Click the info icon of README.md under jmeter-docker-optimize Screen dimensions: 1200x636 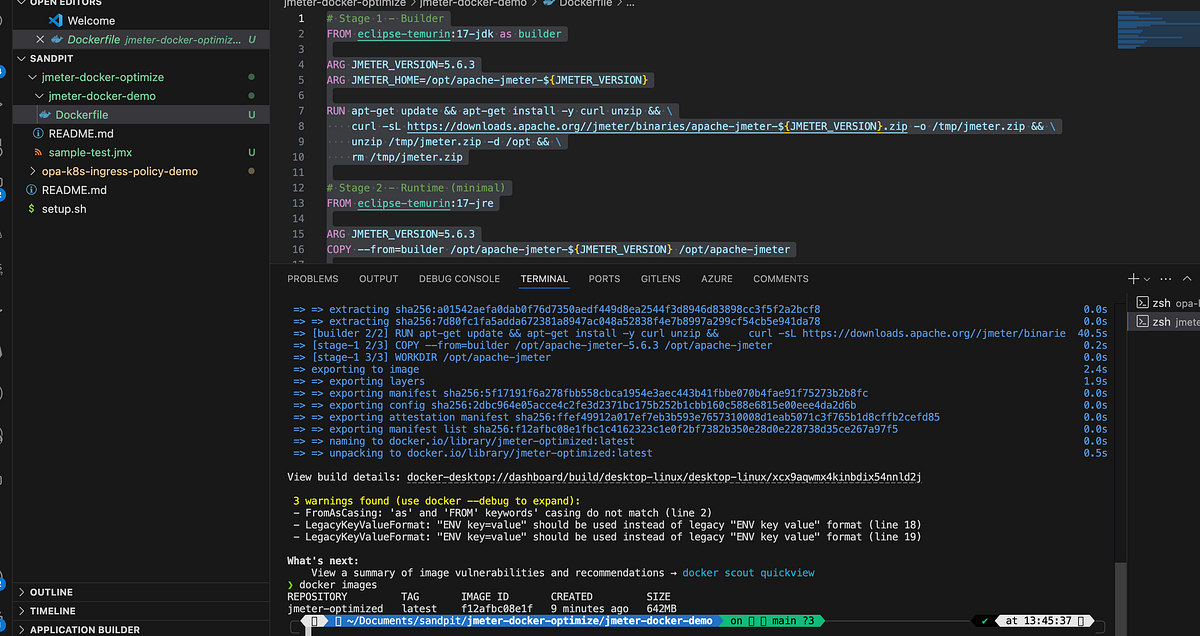pos(38,134)
